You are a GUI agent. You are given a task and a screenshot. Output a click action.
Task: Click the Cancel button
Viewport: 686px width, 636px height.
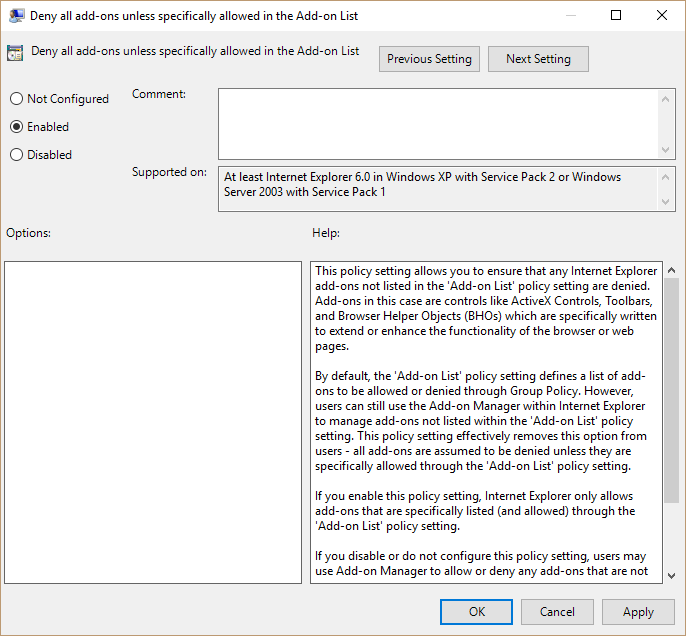(557, 612)
